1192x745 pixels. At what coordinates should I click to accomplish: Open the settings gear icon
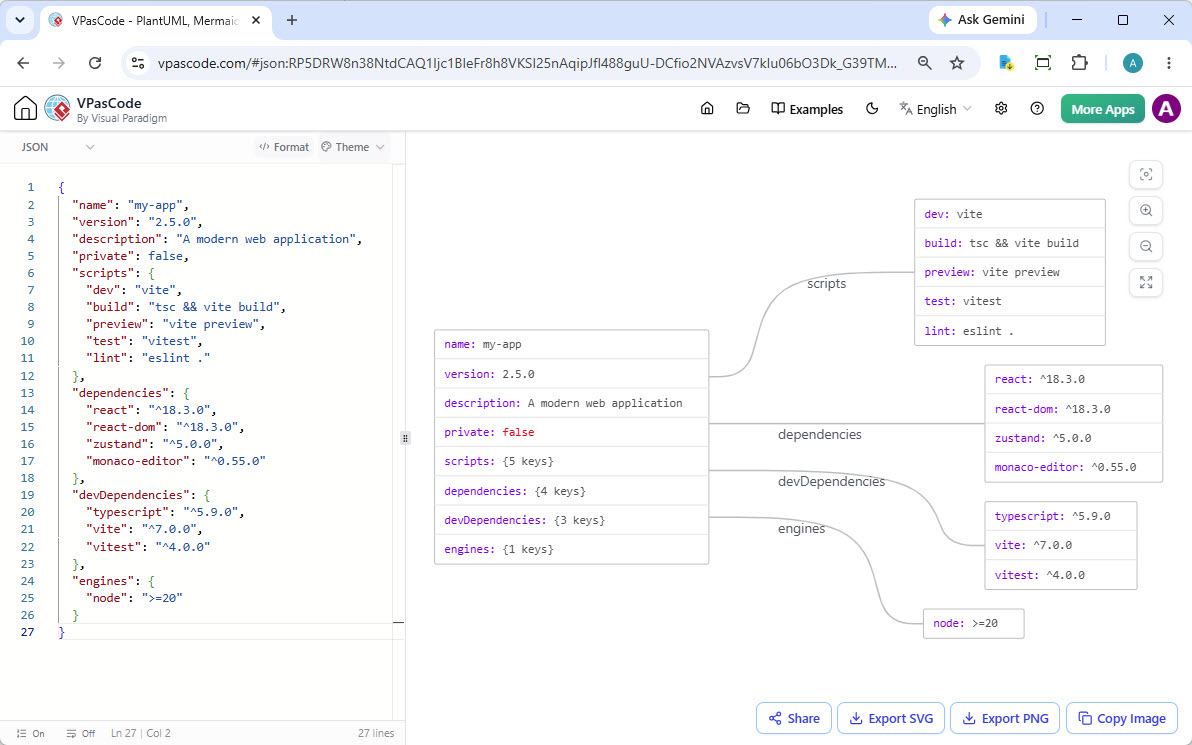[x=1001, y=109]
